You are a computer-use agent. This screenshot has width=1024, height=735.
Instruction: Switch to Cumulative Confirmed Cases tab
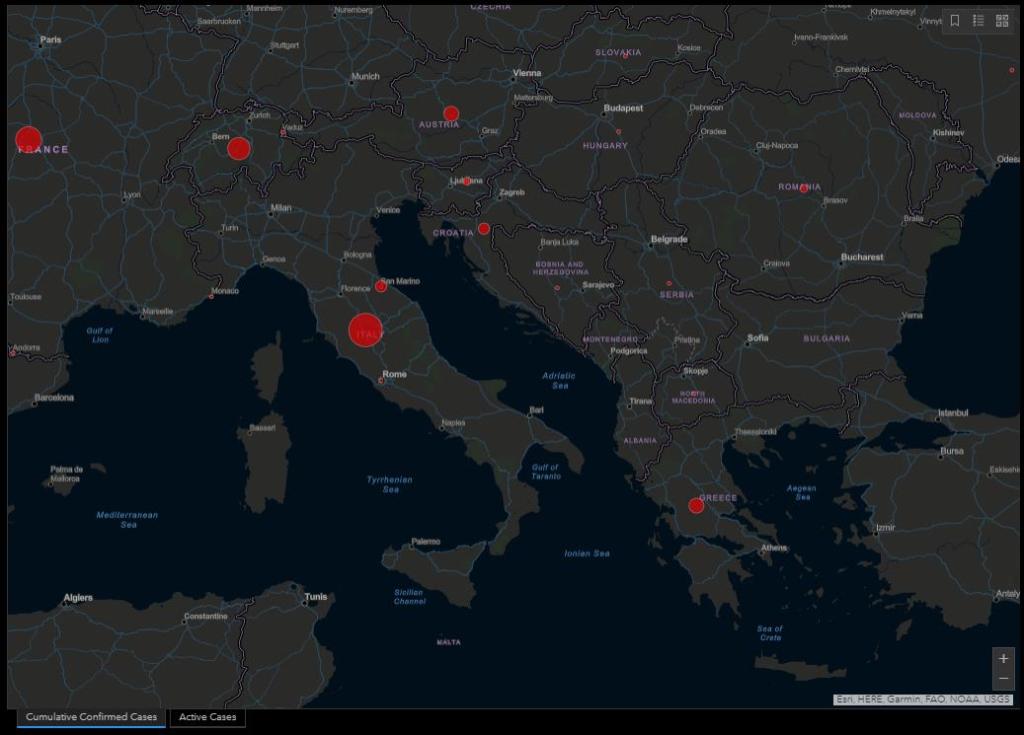point(91,717)
